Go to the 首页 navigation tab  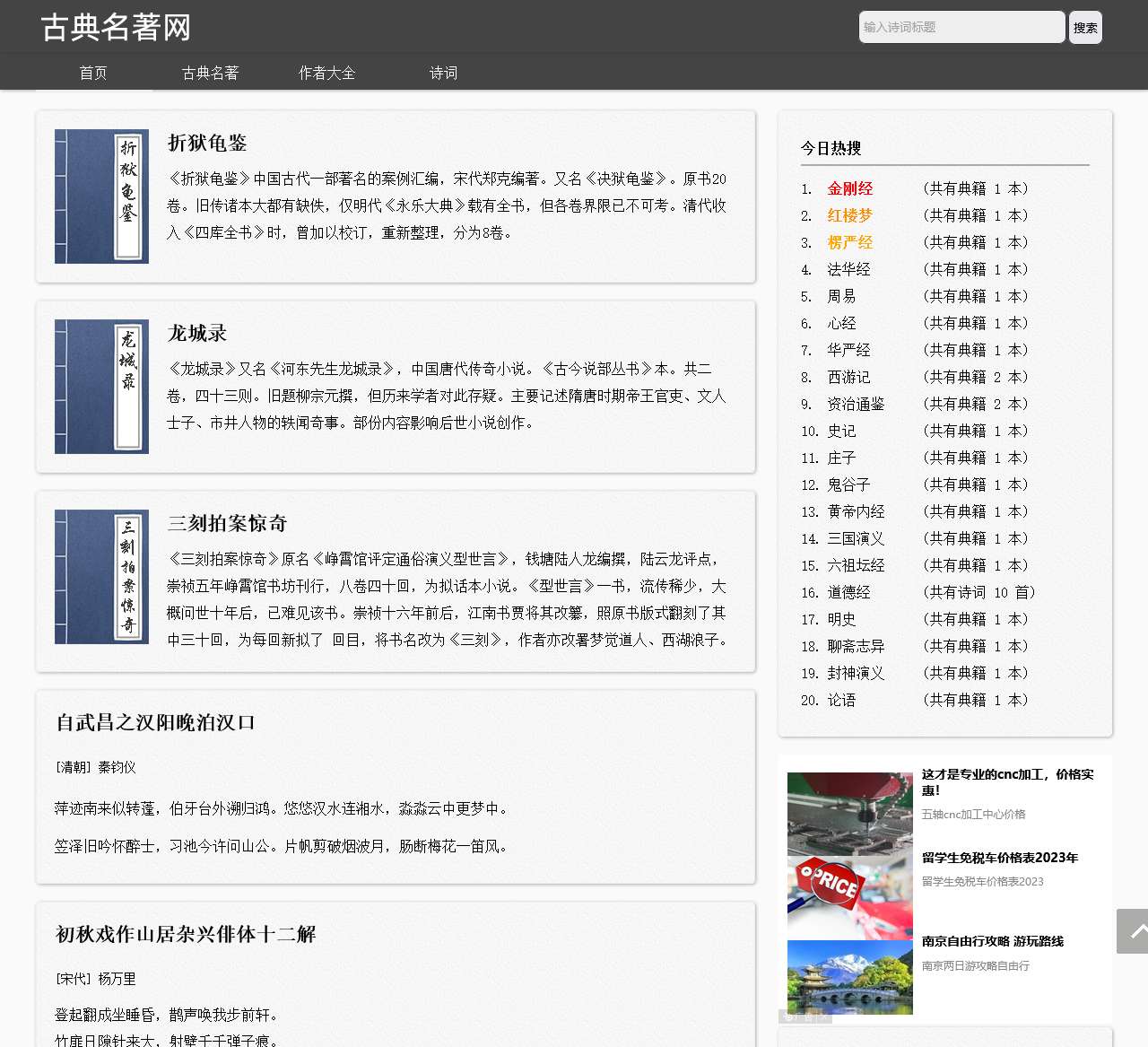pyautogui.click(x=93, y=73)
